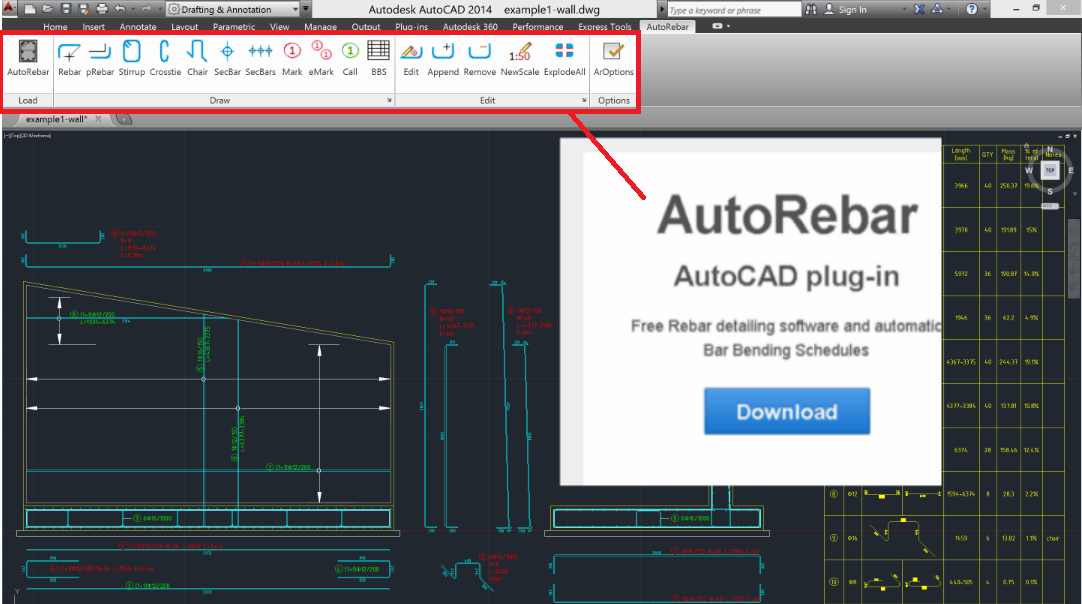Save the drawing with the floppy icon

[x=66, y=9]
